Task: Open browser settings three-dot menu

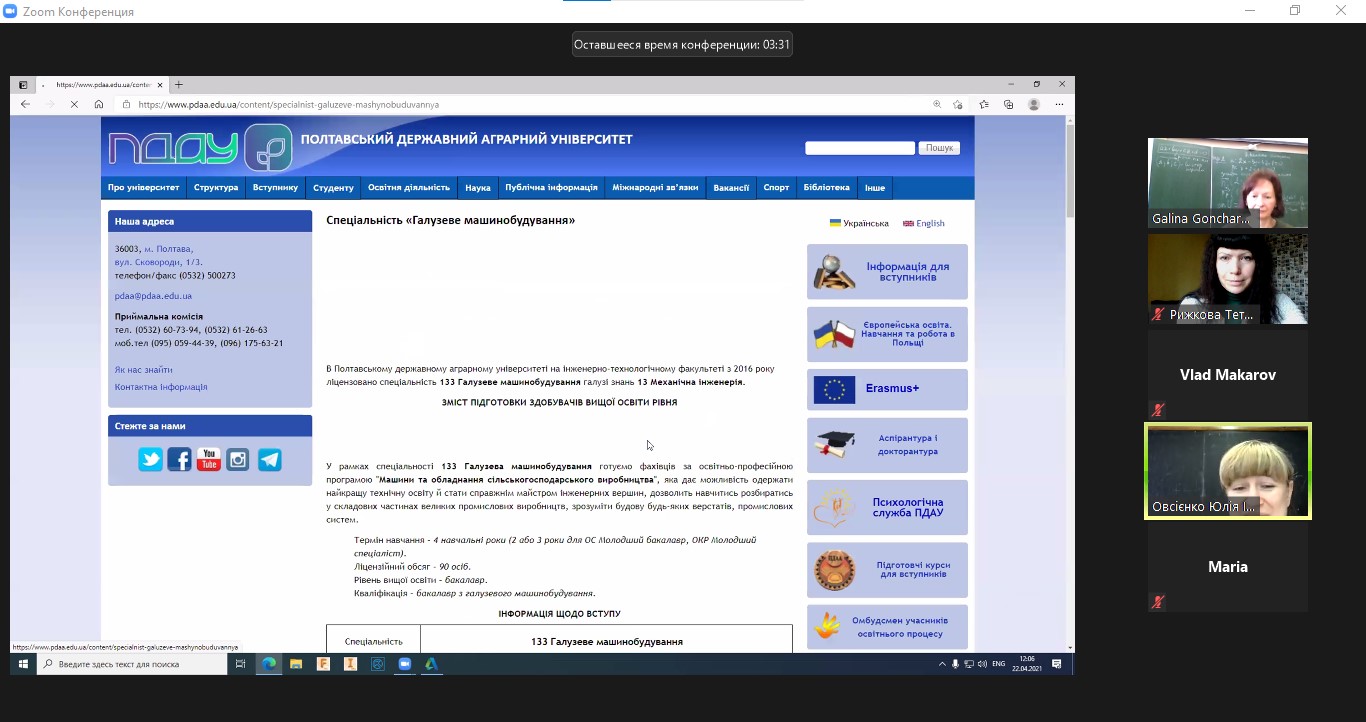Action: pyautogui.click(x=1059, y=104)
